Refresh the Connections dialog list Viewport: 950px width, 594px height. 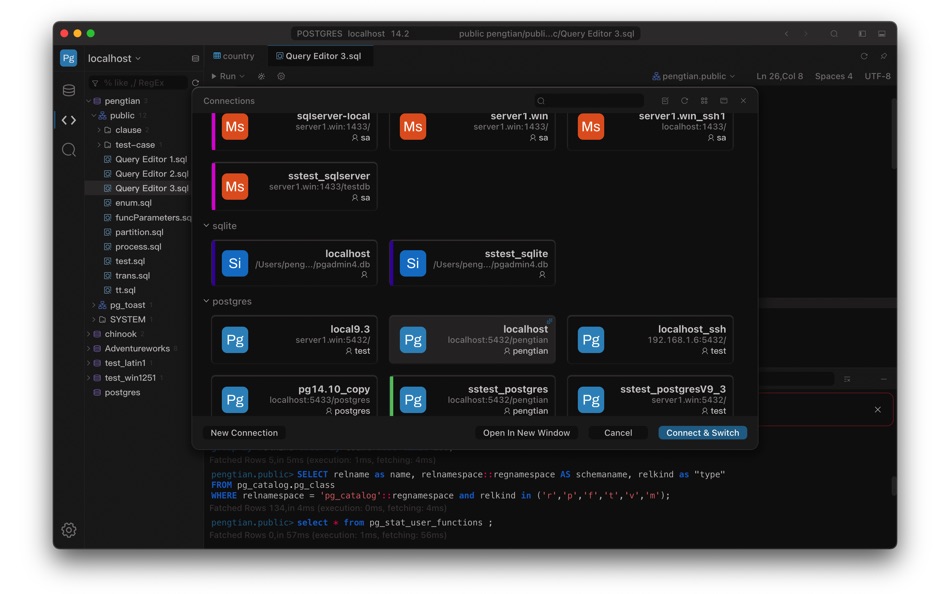(685, 101)
